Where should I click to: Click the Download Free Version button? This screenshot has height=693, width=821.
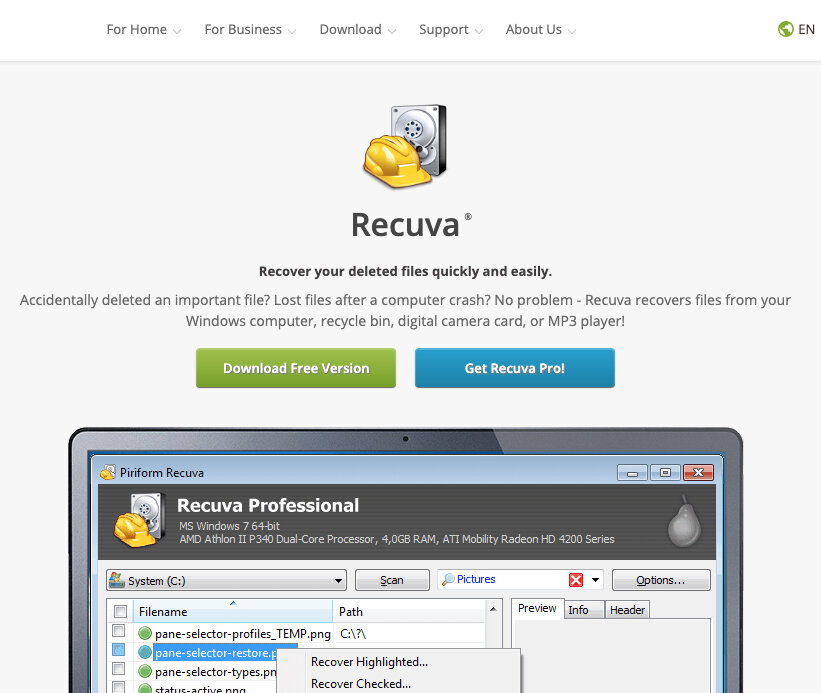(x=296, y=368)
